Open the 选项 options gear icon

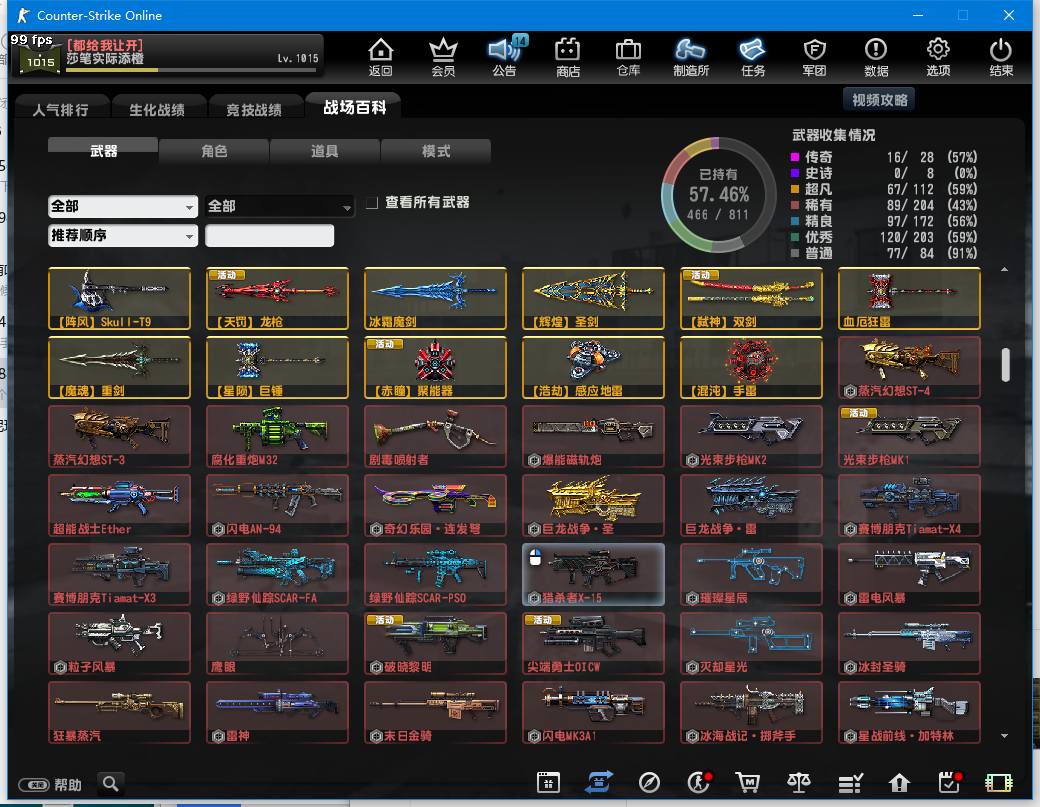[x=938, y=56]
